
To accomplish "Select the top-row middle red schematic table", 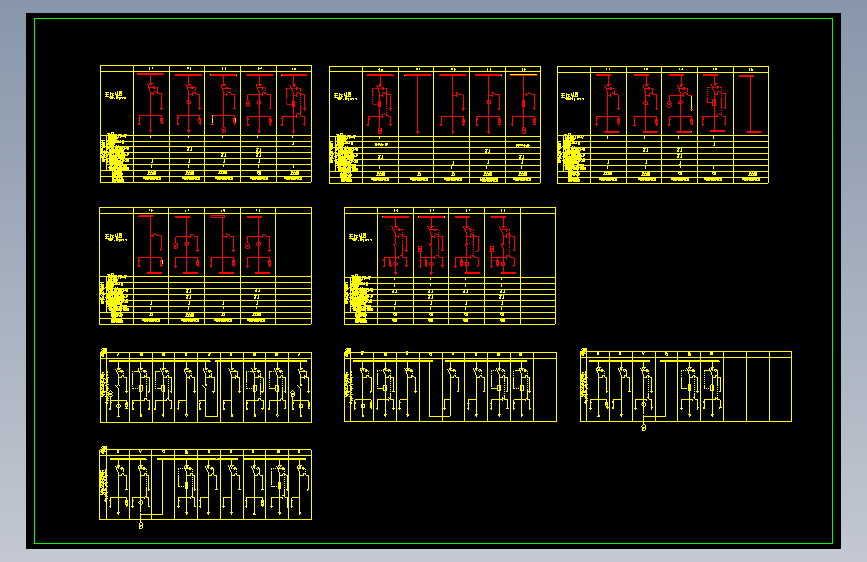I will [x=435, y=124].
